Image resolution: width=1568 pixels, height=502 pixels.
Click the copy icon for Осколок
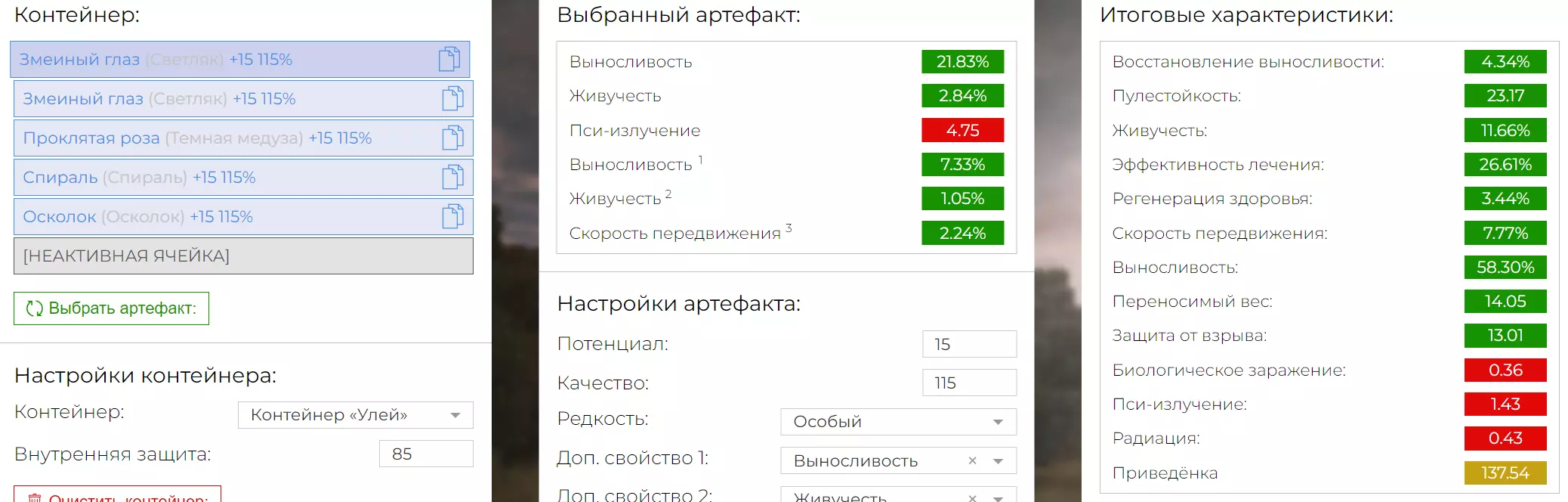452,216
